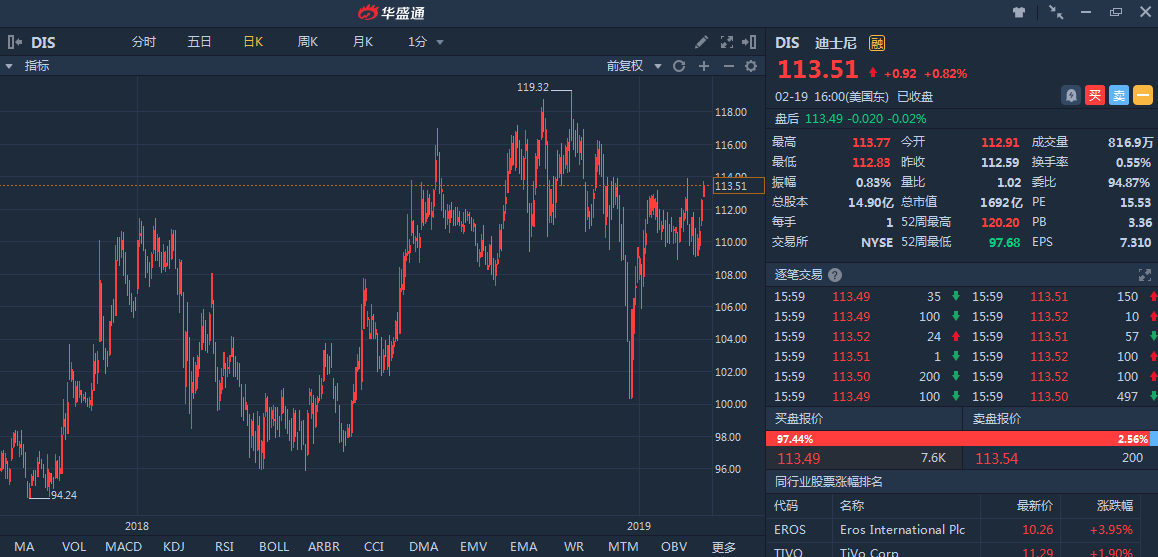Expand the chart to fullscreen

(x=726, y=42)
